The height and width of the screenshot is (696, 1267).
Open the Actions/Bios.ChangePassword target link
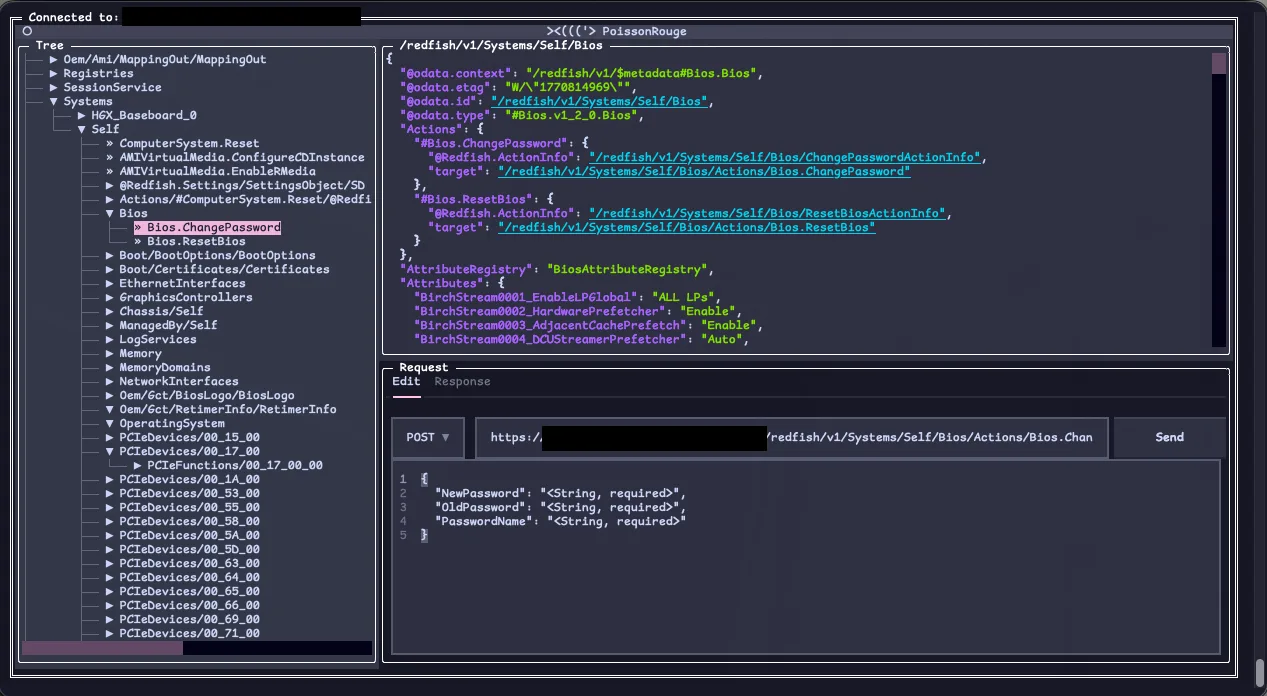704,171
